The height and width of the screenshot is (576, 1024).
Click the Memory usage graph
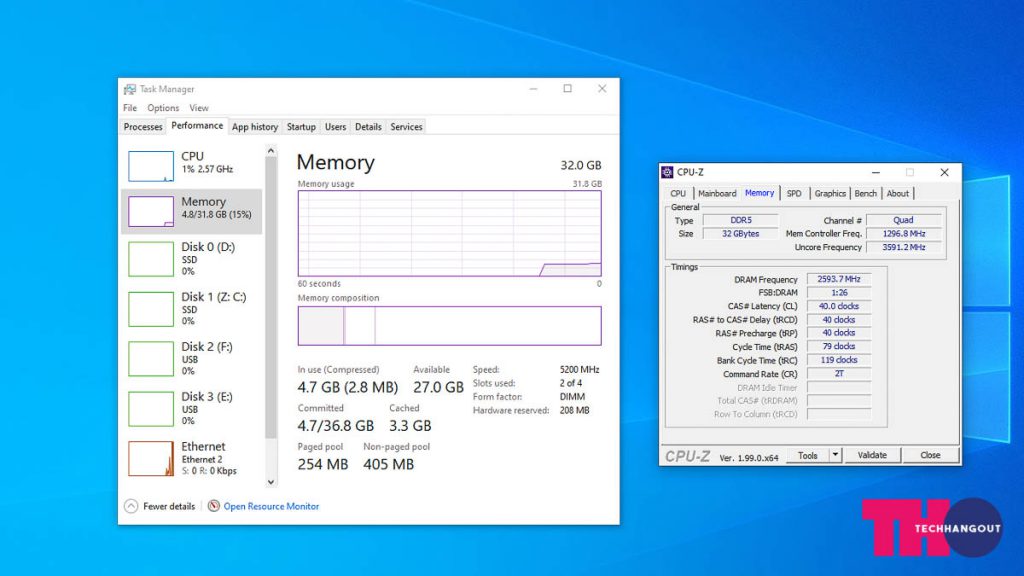pyautogui.click(x=449, y=233)
